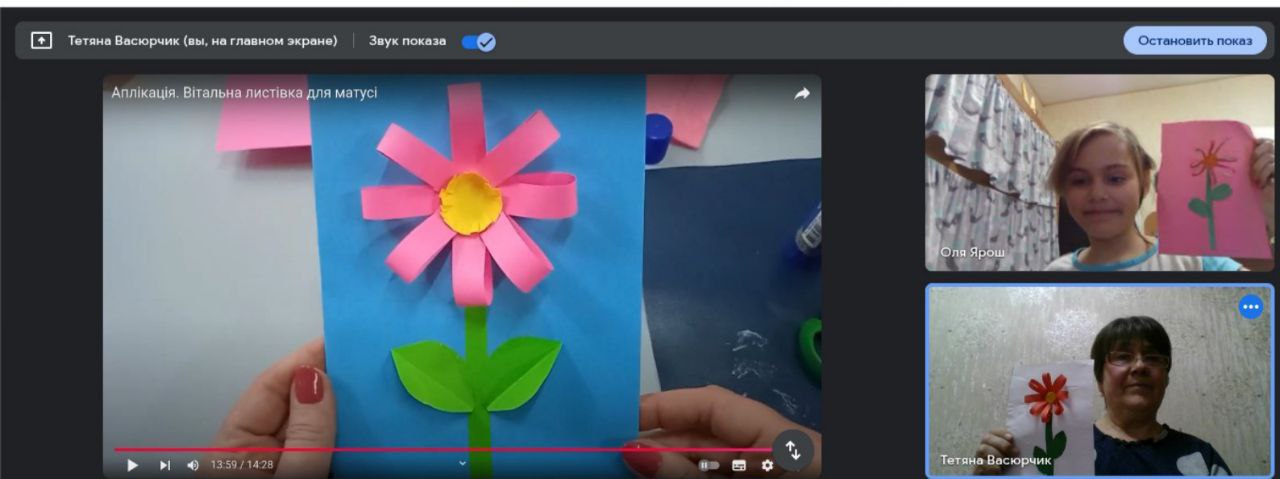Open more options on Тетяна Васюрчик tile

click(x=1251, y=307)
